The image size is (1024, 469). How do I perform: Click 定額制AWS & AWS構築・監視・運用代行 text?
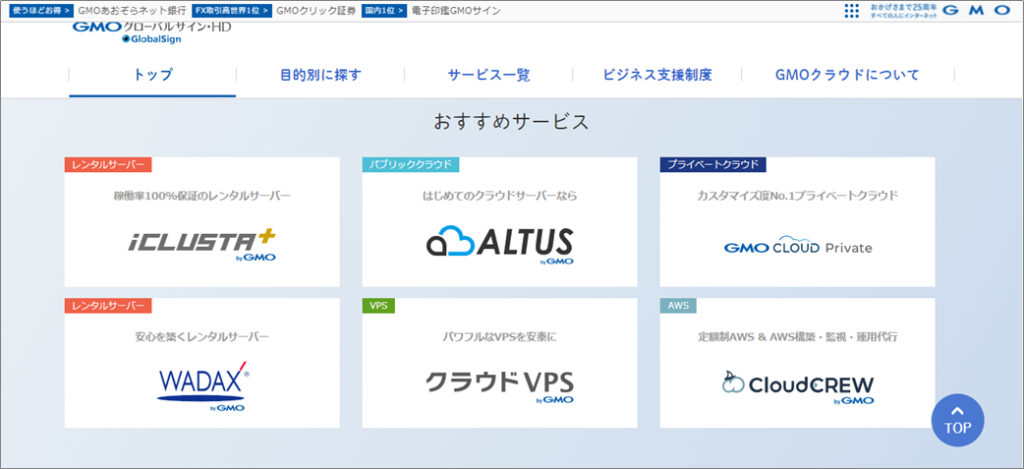click(x=797, y=337)
